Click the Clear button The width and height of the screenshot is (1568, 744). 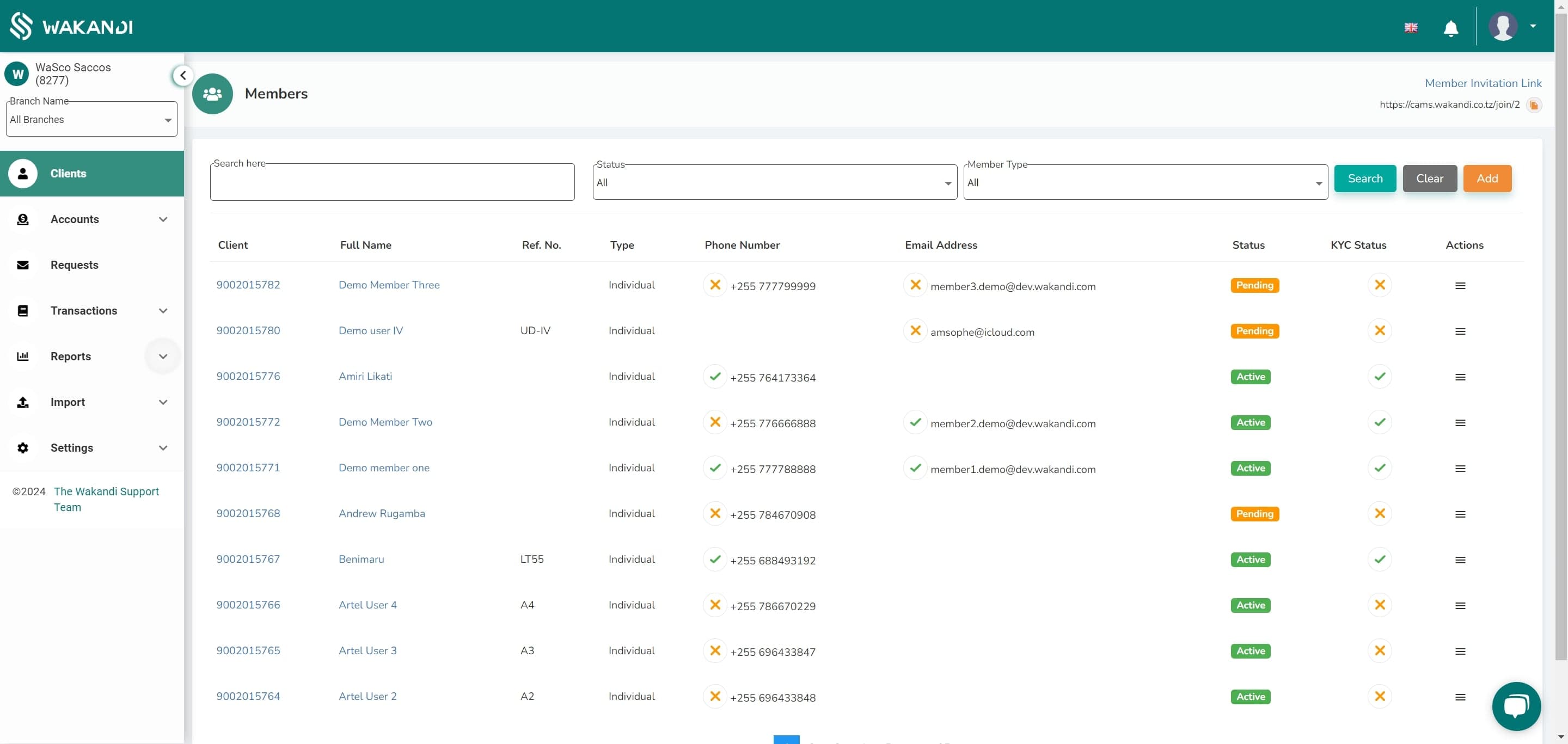[1429, 178]
